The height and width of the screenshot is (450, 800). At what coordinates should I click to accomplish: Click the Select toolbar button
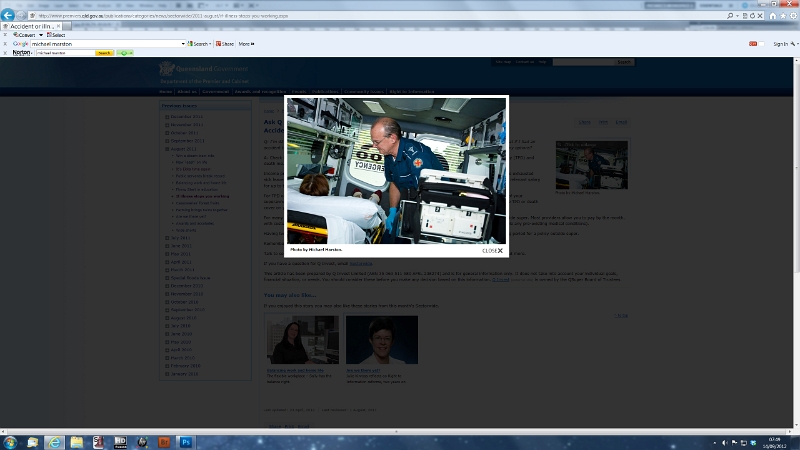(x=56, y=35)
